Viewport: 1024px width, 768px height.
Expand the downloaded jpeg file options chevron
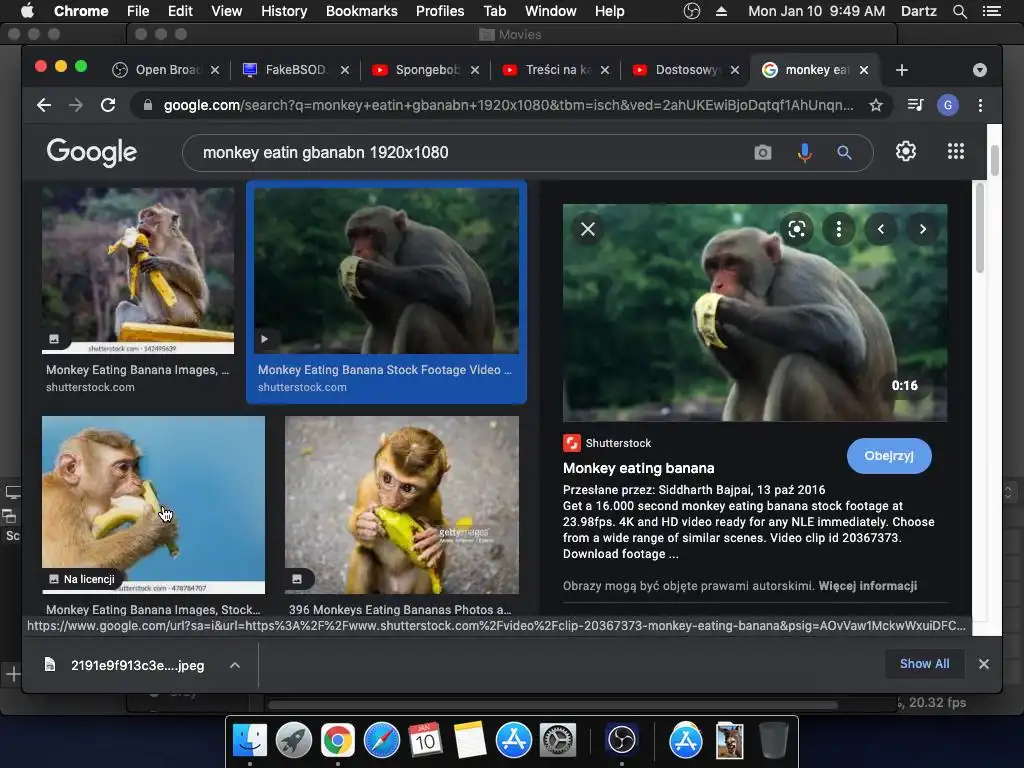point(235,665)
